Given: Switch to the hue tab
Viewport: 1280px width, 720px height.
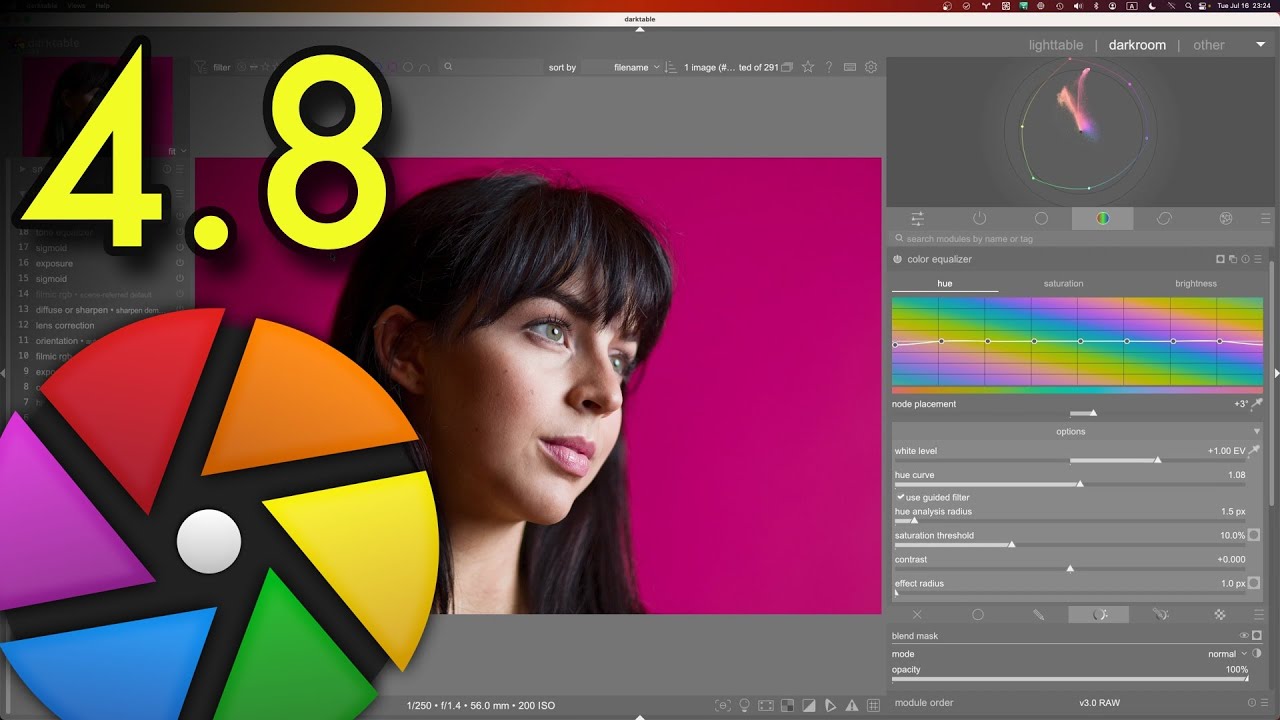Looking at the screenshot, I should click(x=945, y=283).
